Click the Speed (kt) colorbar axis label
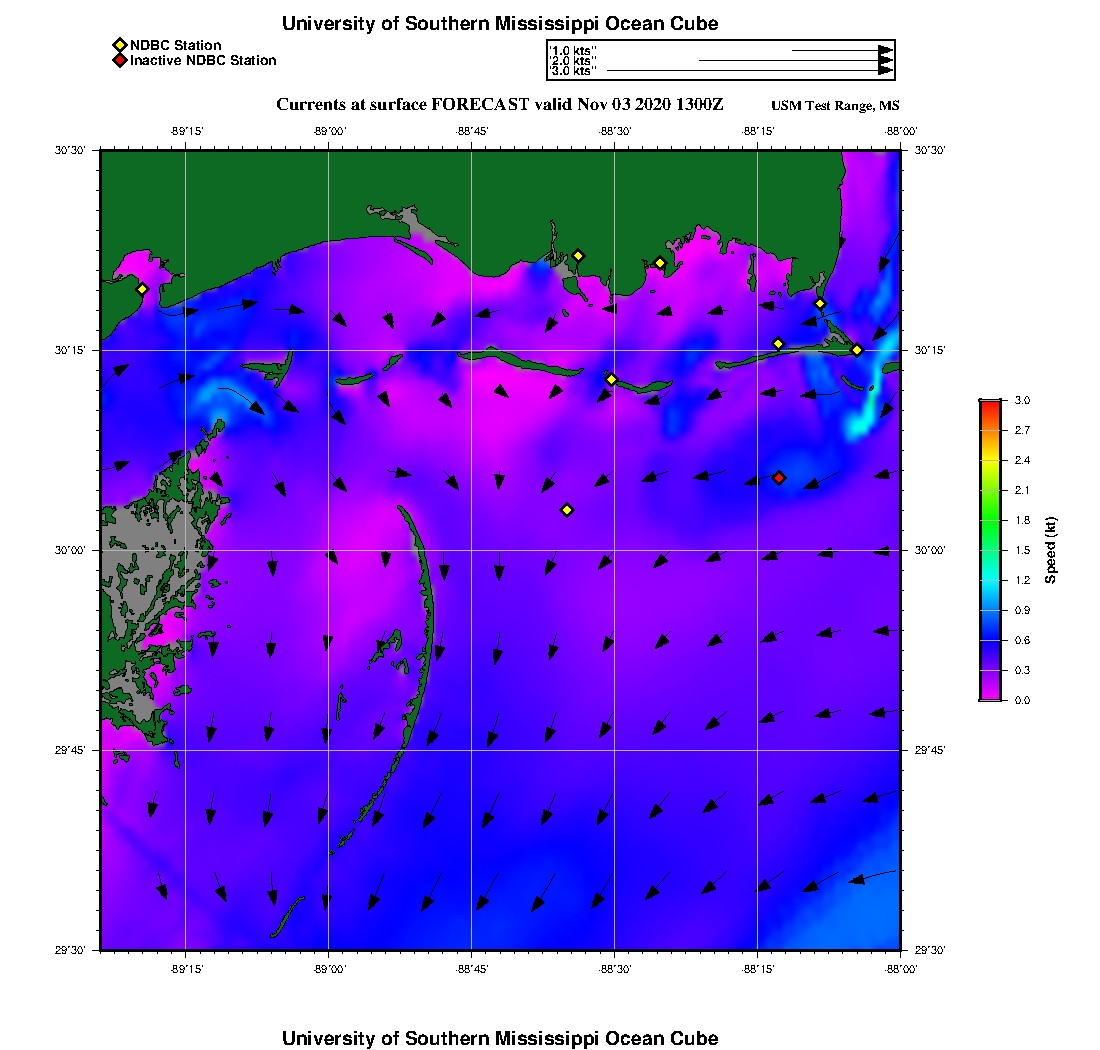This screenshot has width=1100, height=1050. coord(1050,551)
